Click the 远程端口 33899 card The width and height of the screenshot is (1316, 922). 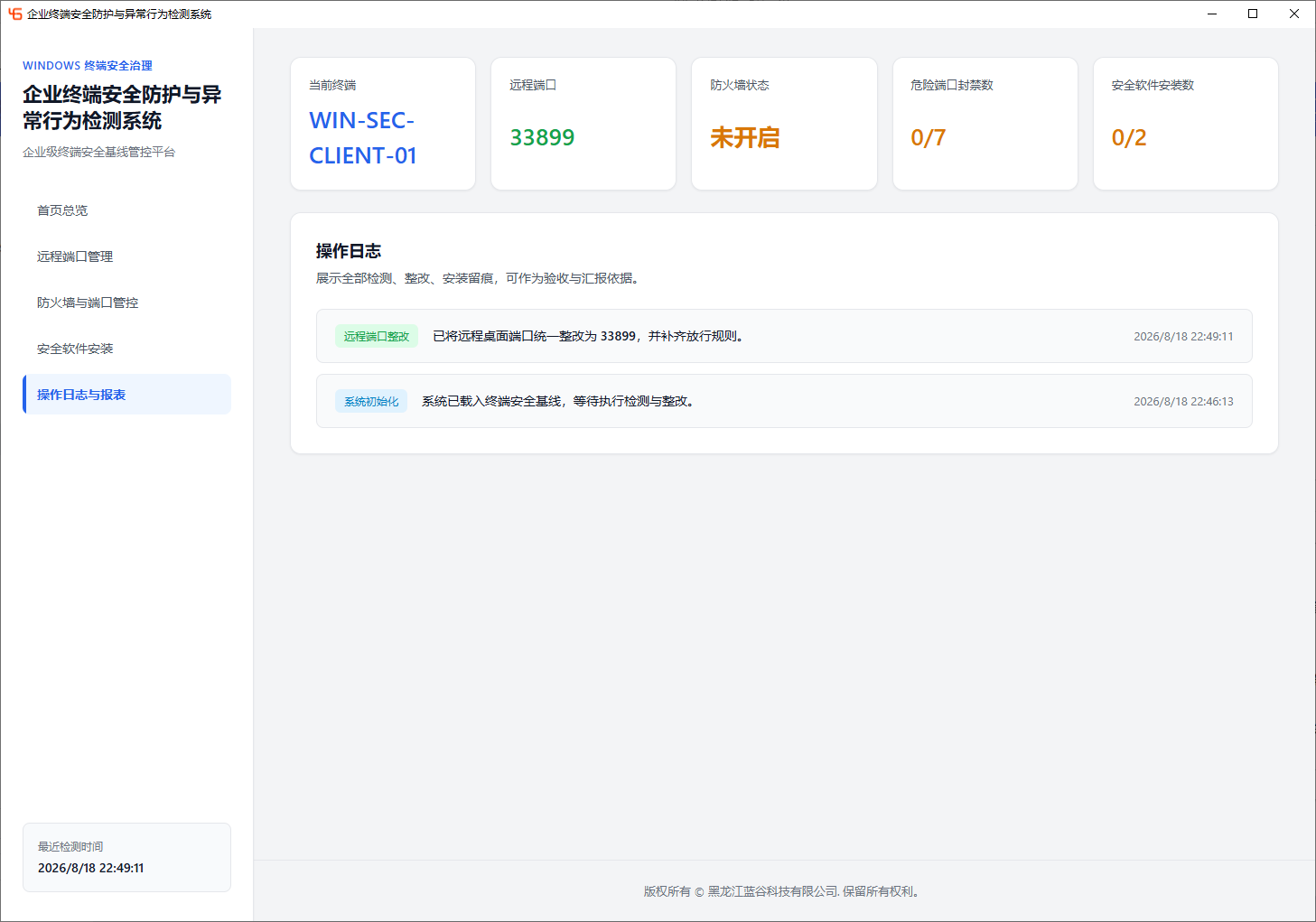583,124
